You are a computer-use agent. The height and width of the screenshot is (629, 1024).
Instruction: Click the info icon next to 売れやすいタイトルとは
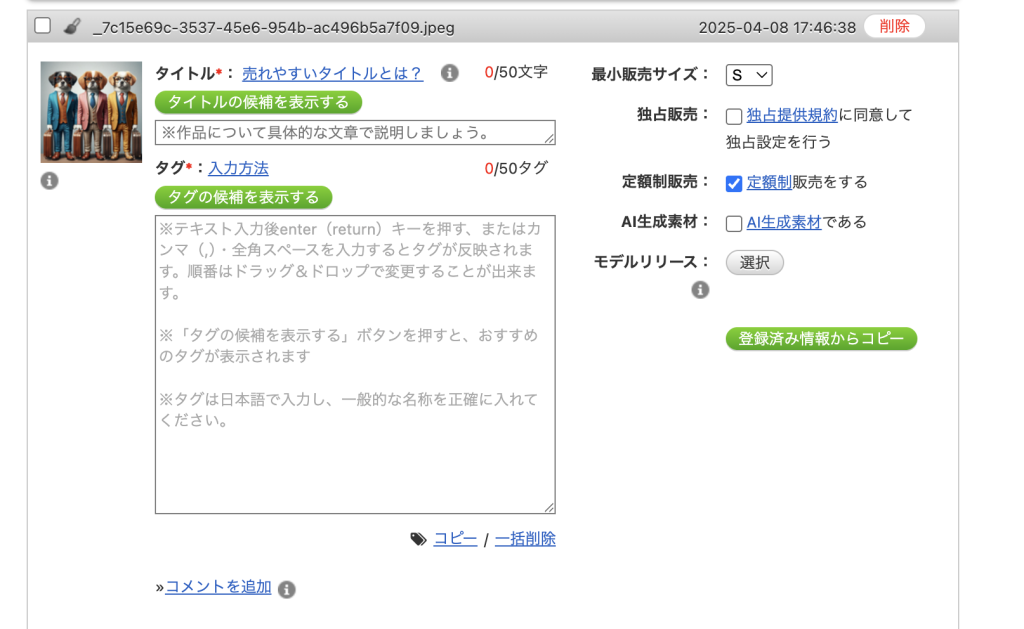[450, 73]
